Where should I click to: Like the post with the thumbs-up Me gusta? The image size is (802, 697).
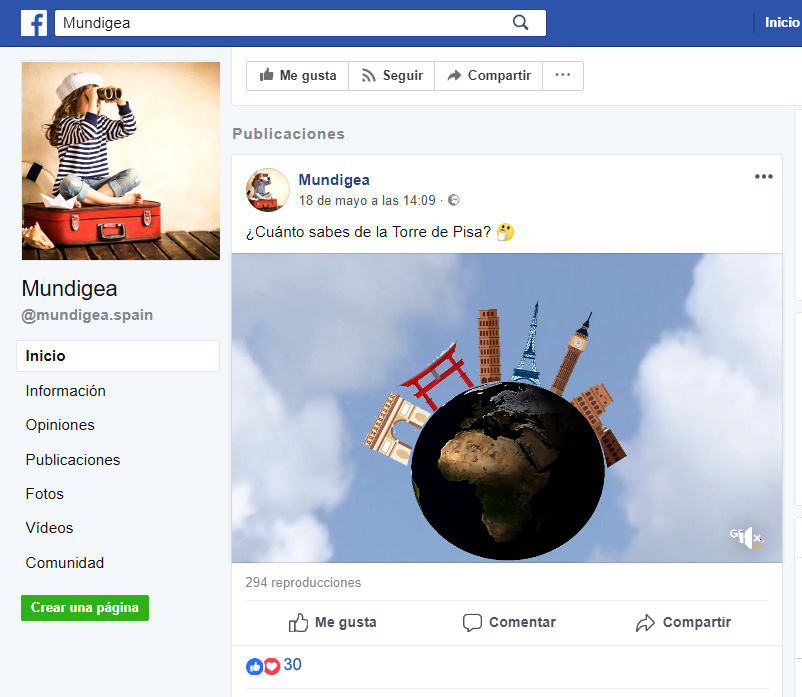(x=333, y=622)
